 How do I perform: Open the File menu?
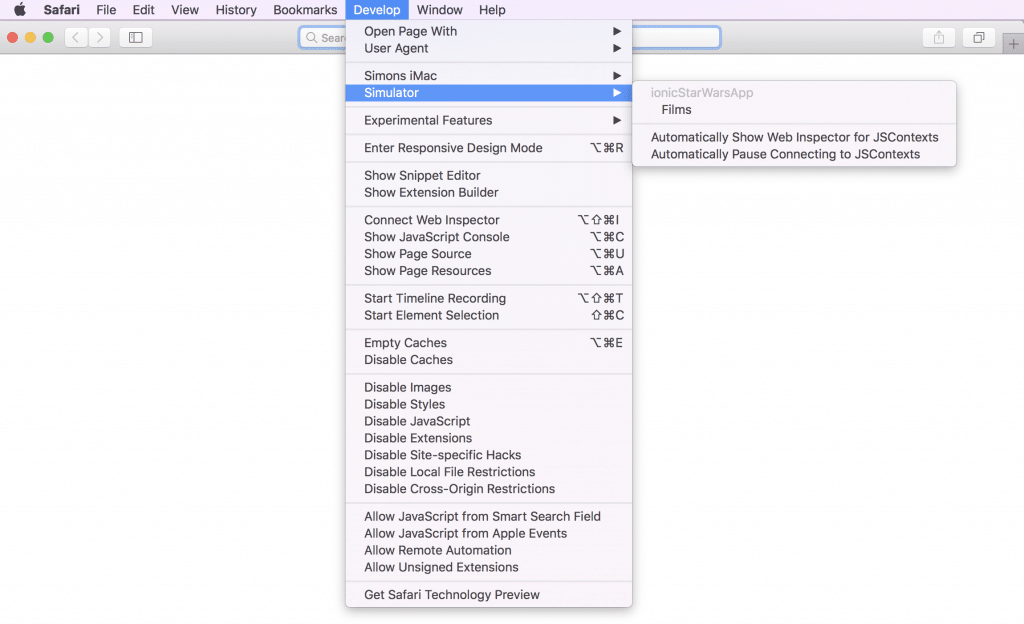(106, 10)
